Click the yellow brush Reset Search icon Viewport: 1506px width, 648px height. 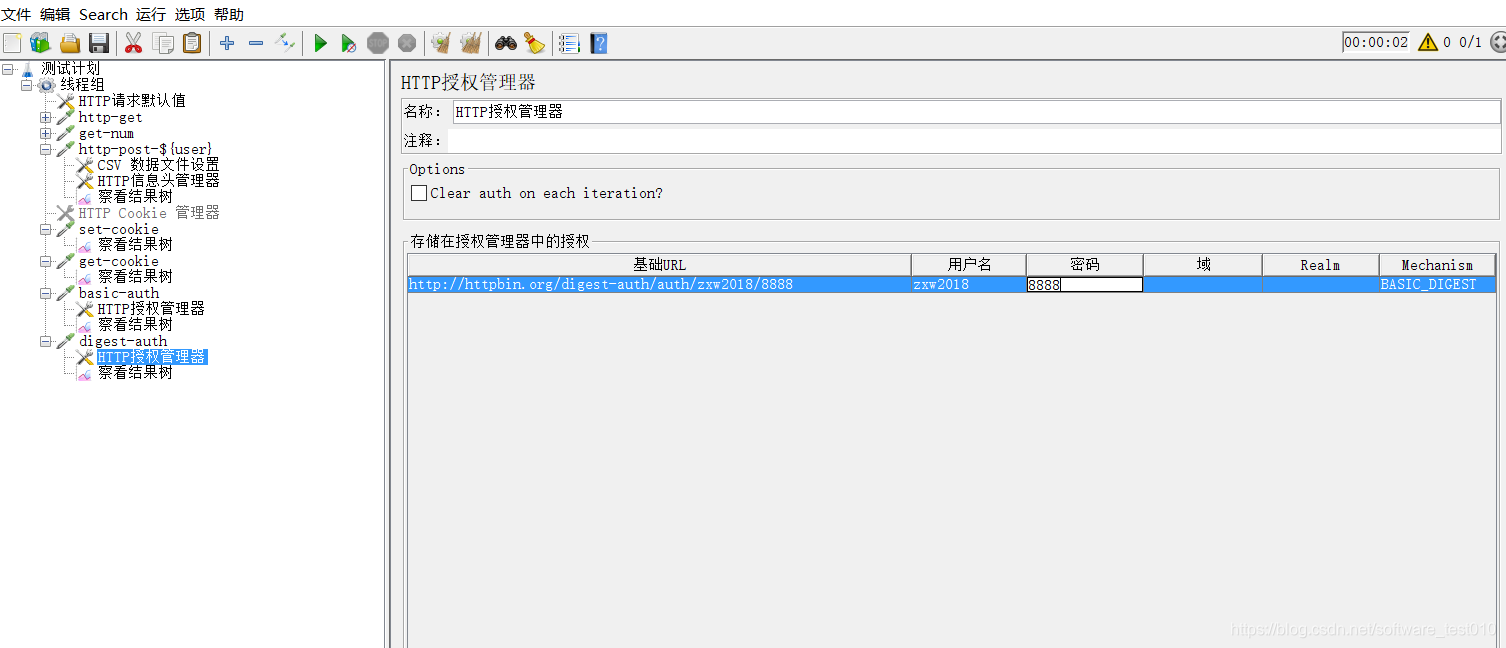click(x=535, y=43)
